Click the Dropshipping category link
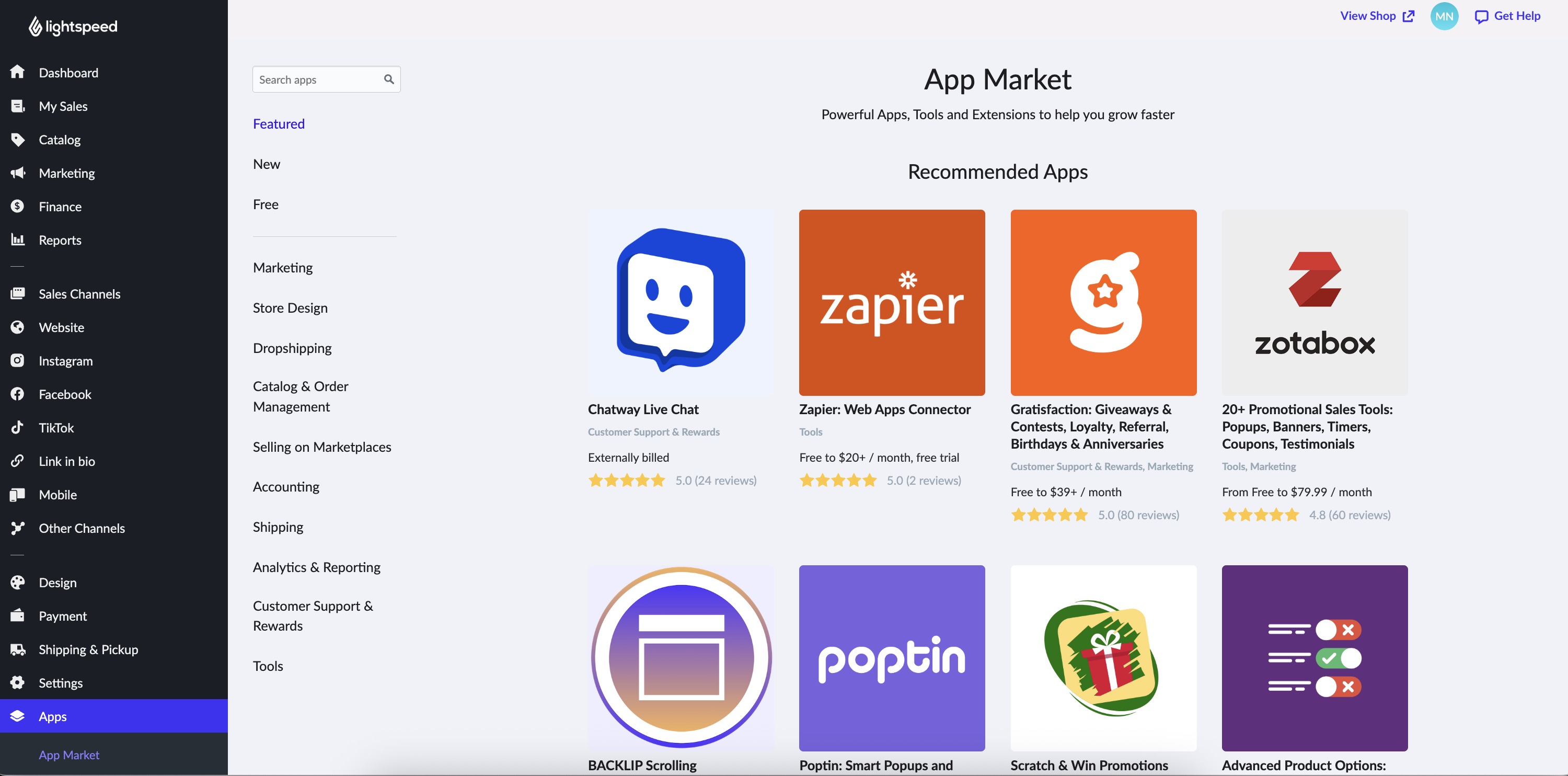The width and height of the screenshot is (1568, 776). 292,348
